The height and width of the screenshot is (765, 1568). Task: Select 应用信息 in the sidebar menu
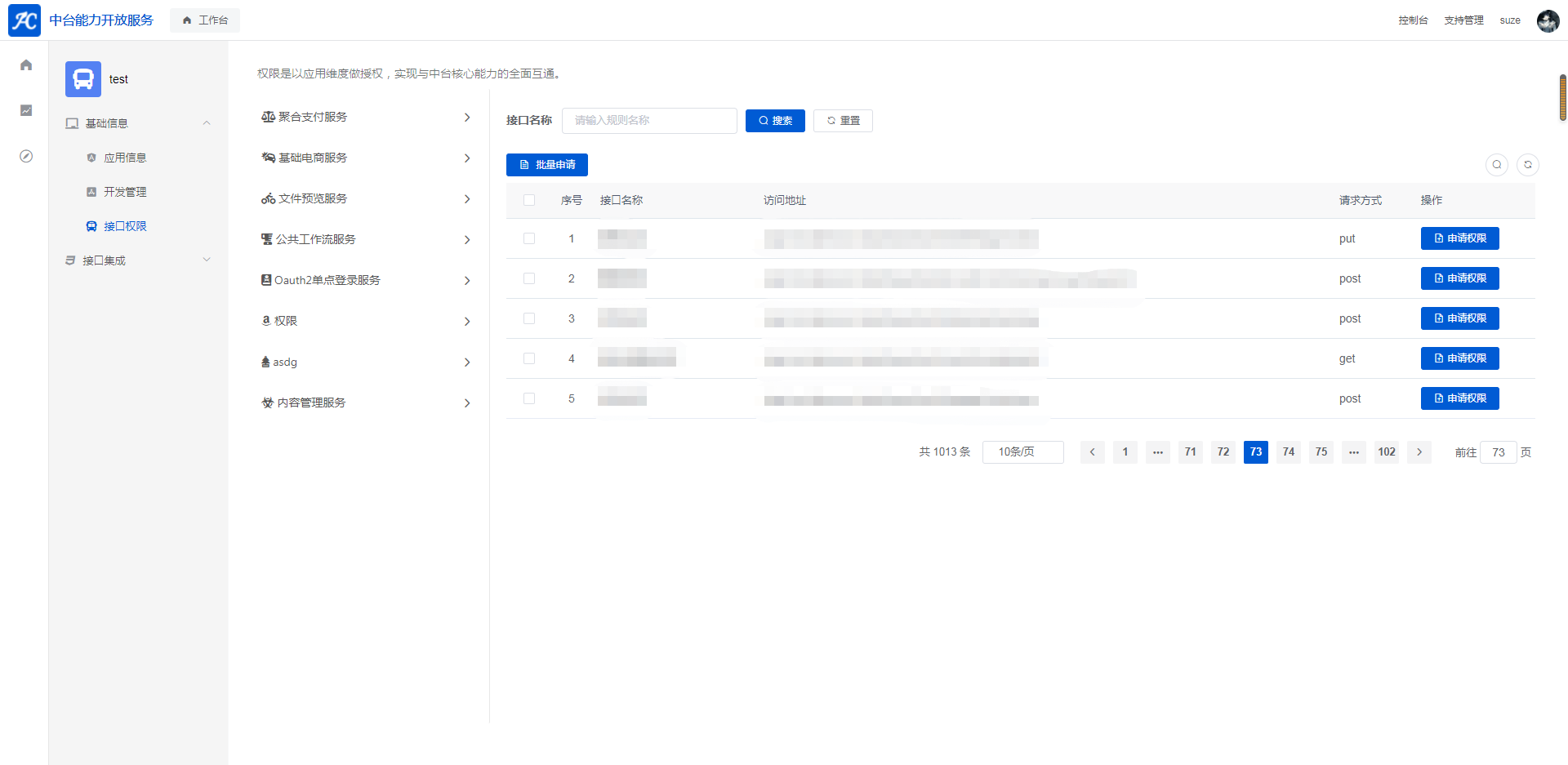point(125,158)
